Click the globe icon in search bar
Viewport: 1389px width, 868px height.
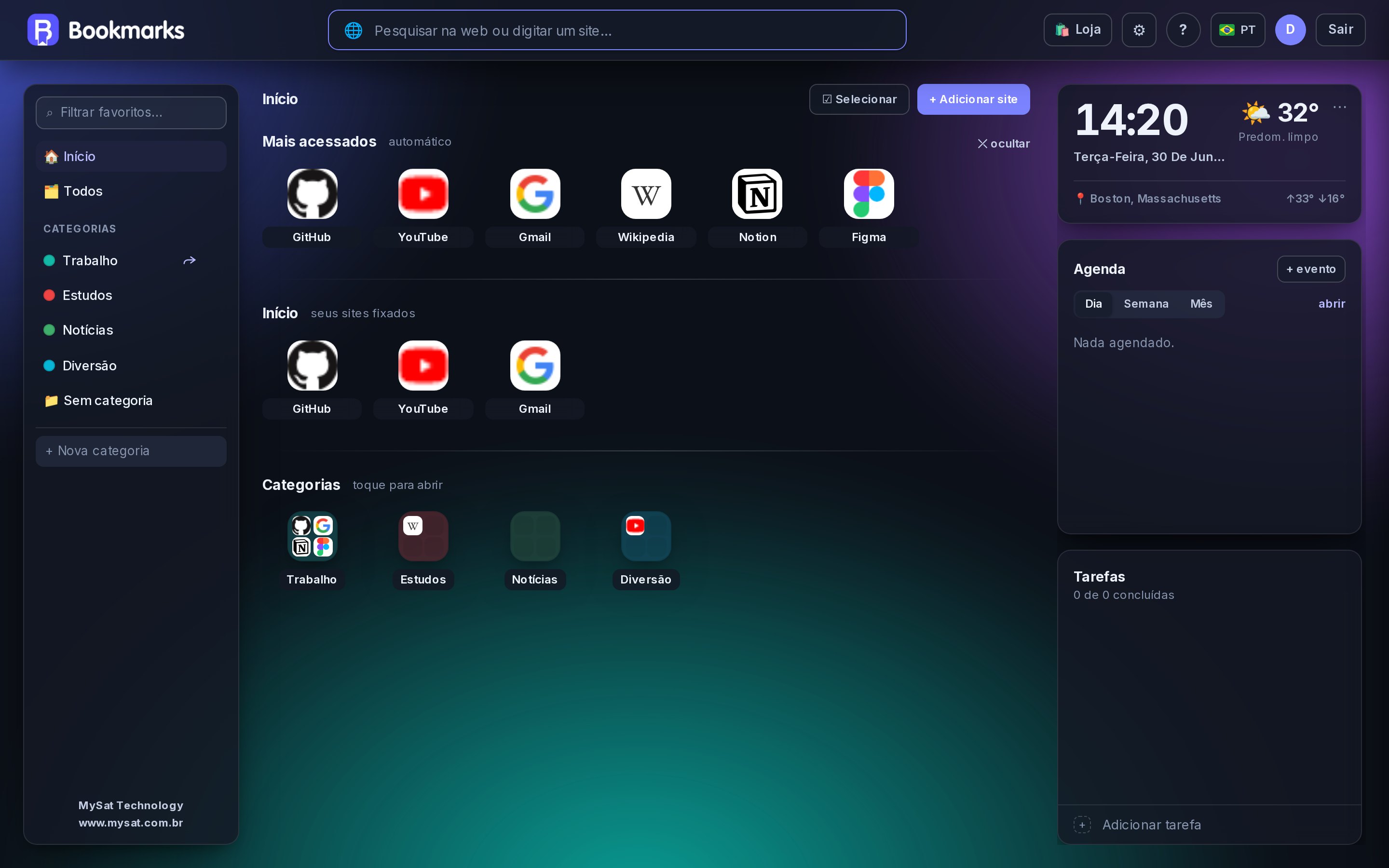[354, 30]
